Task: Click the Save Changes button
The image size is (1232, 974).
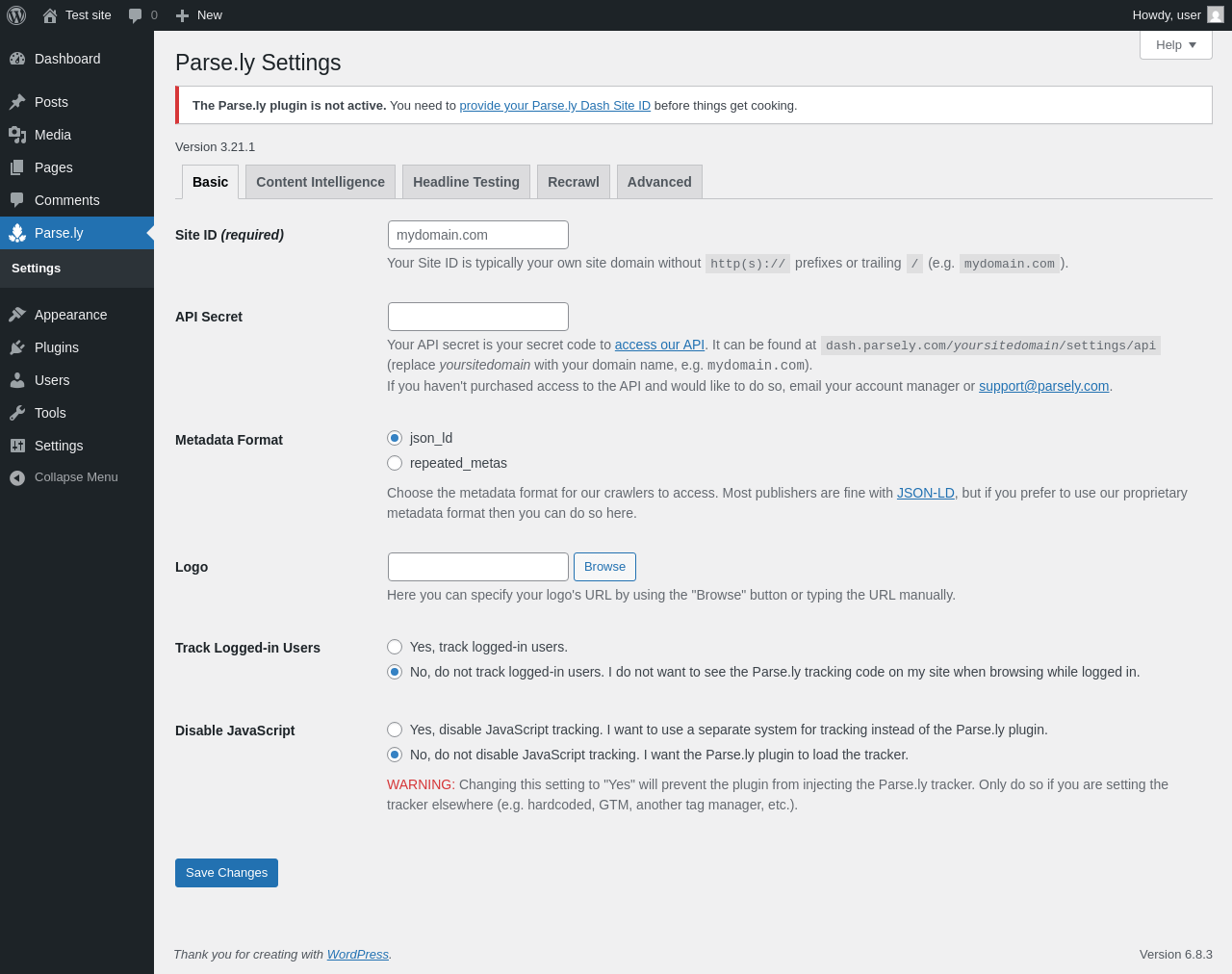Action: 226,873
